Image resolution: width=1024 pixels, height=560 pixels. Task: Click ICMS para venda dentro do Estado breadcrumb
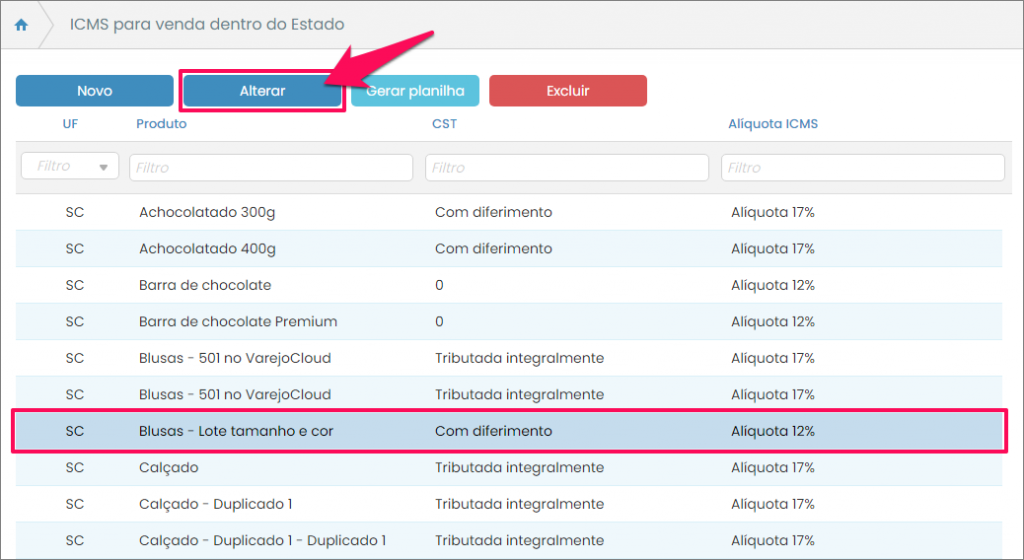[208, 25]
